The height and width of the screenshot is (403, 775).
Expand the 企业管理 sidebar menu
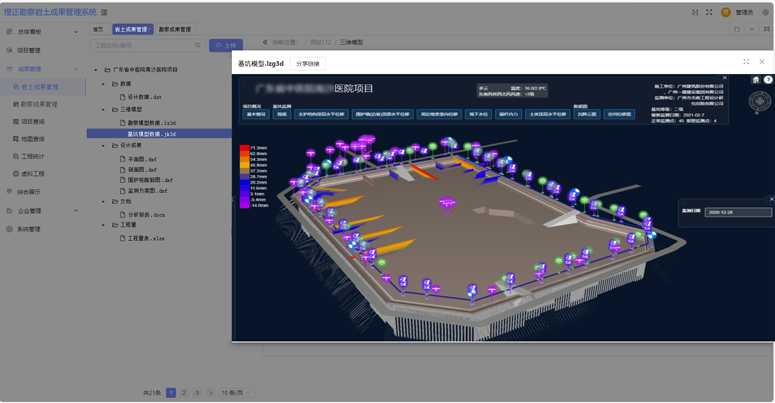[x=40, y=211]
